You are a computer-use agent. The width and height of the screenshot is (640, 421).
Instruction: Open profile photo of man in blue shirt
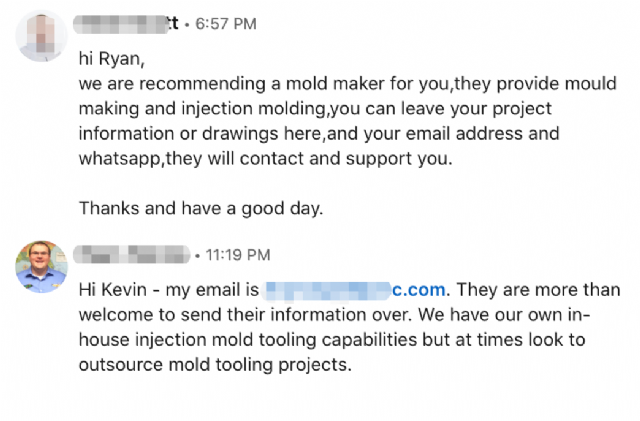pos(41,267)
